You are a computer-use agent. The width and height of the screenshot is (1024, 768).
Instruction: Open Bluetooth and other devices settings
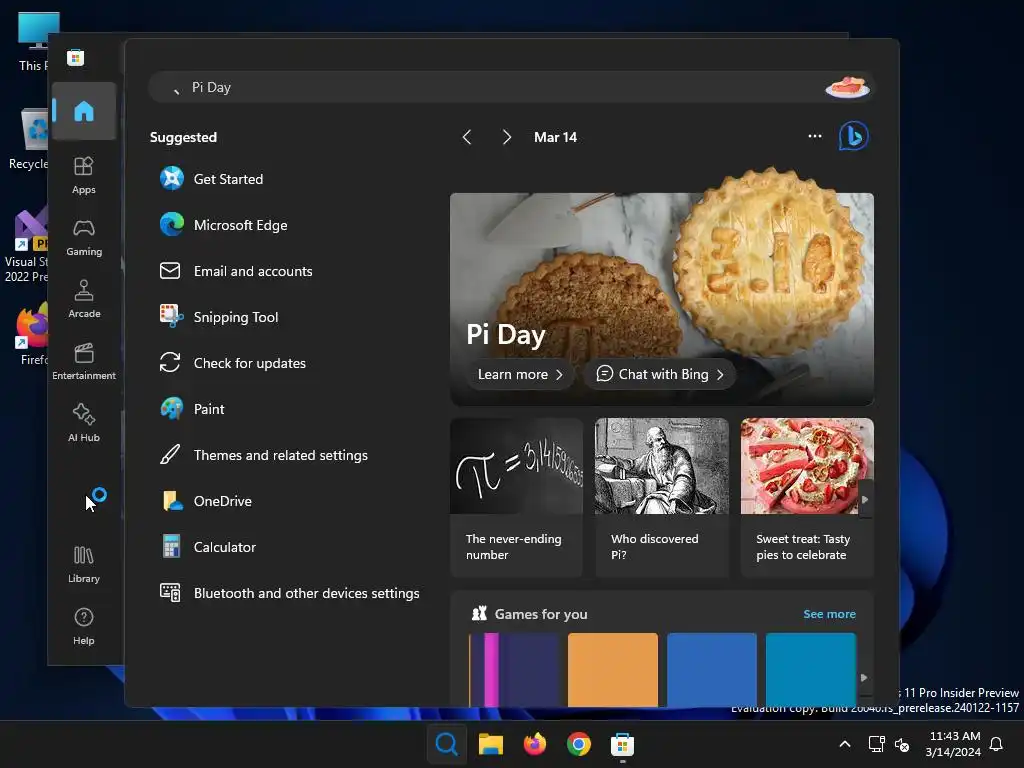click(289, 593)
